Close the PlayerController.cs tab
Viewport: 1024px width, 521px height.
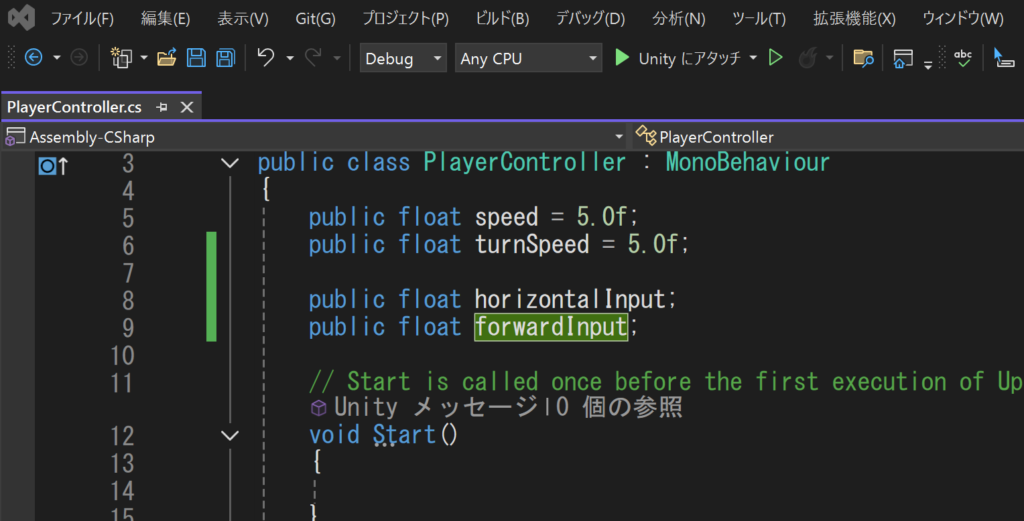[x=185, y=106]
